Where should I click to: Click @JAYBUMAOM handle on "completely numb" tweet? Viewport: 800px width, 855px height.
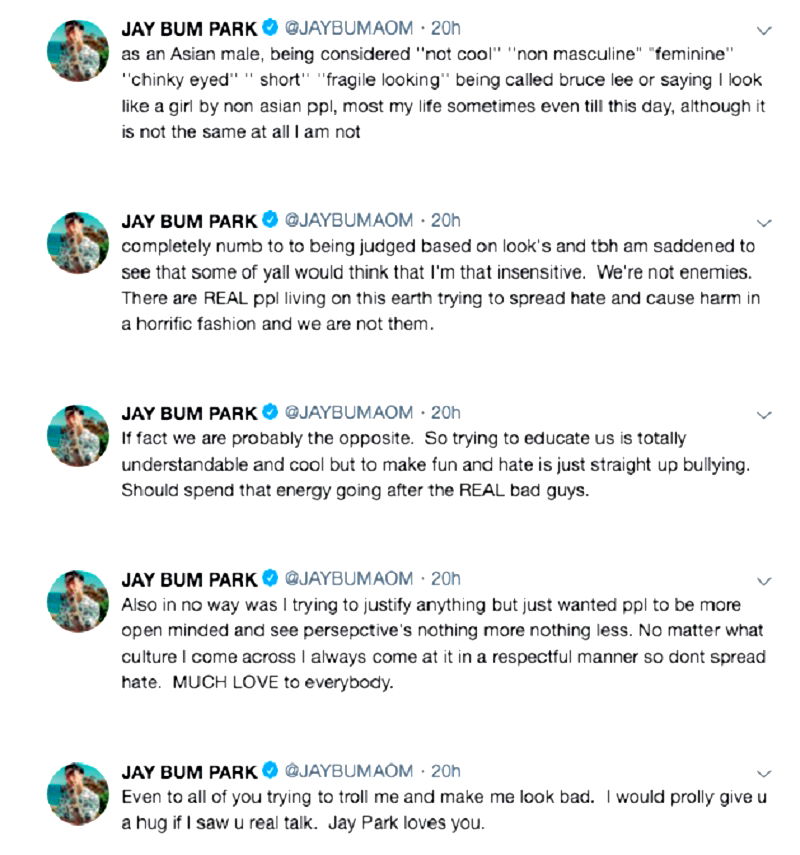[x=349, y=220]
